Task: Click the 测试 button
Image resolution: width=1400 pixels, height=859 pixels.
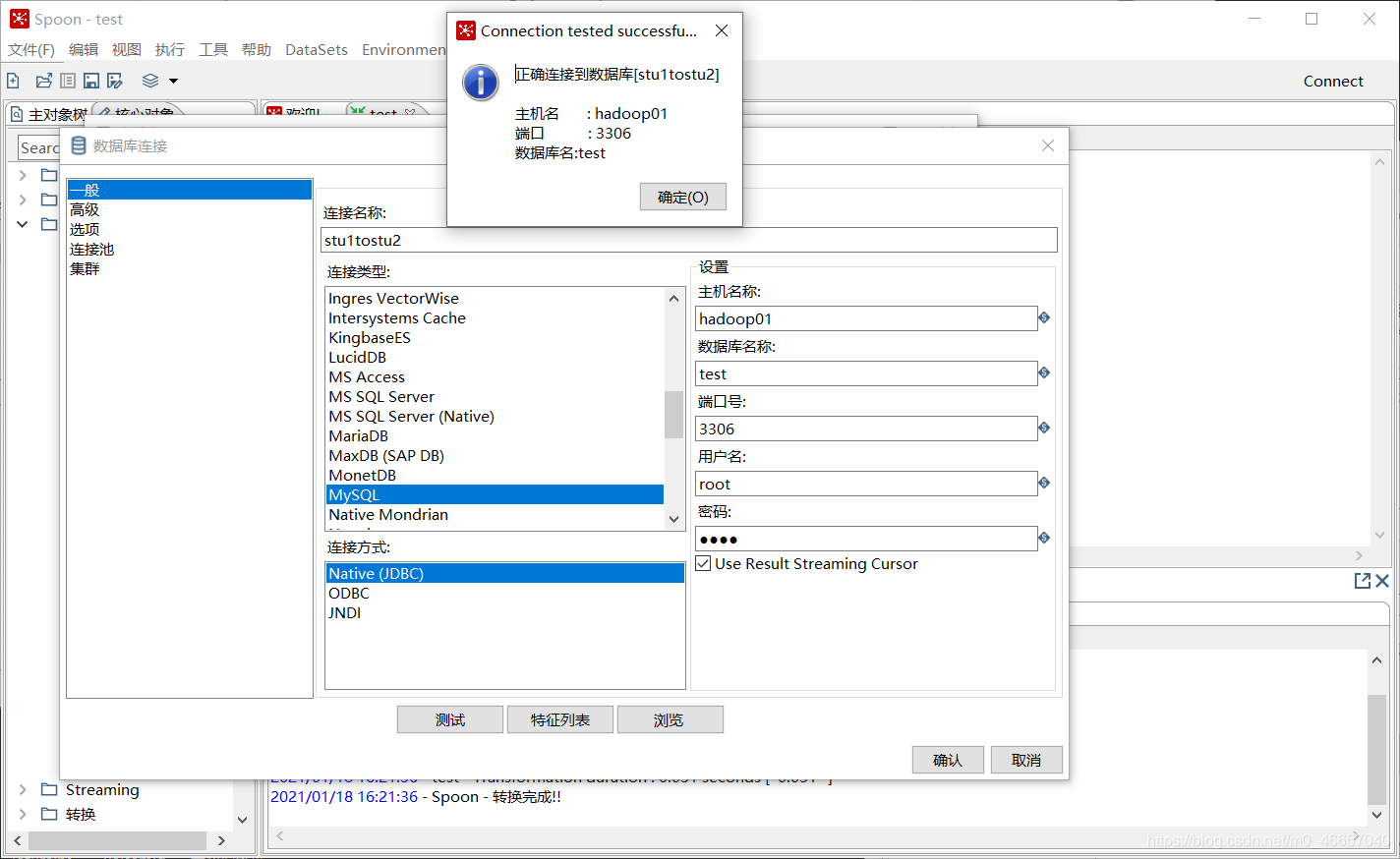Action: (450, 719)
